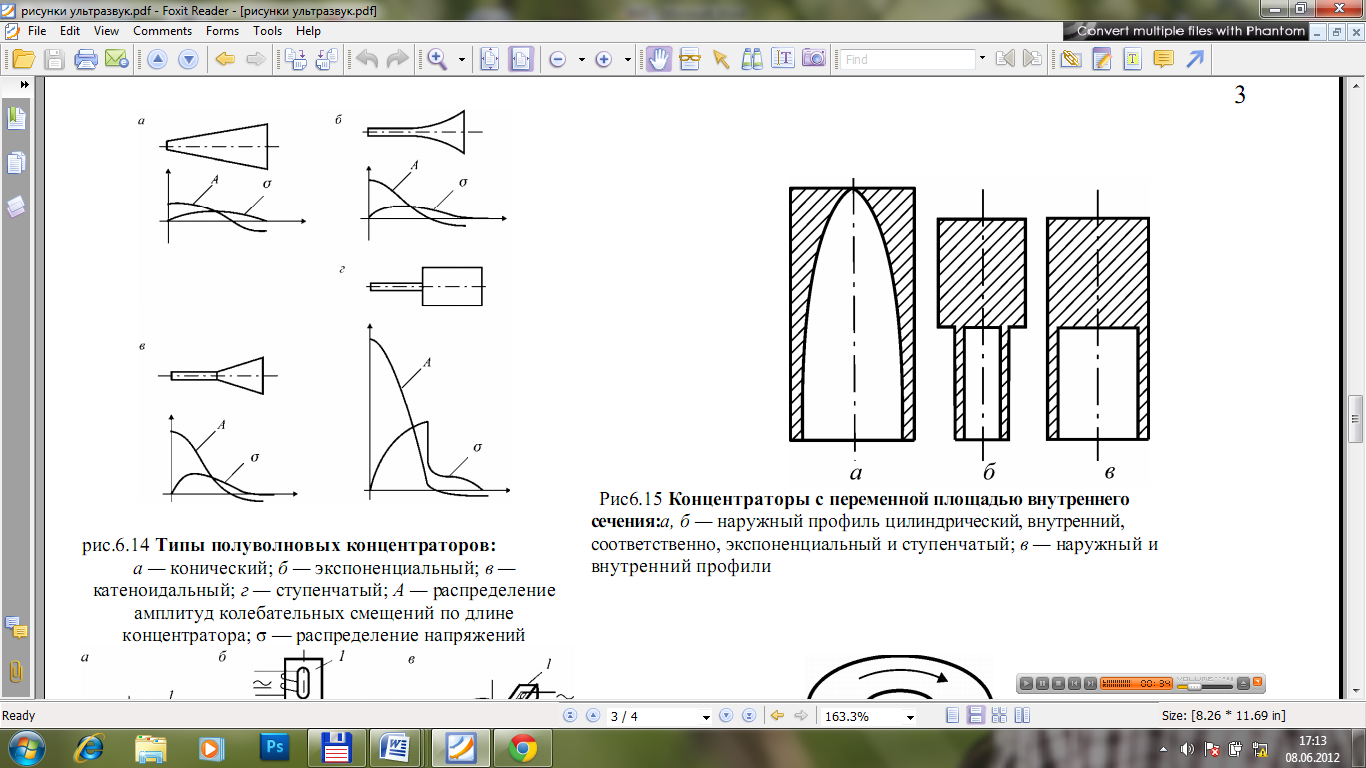Select Continuous page layout in status bar
This screenshot has width=1366, height=768.
click(975, 716)
